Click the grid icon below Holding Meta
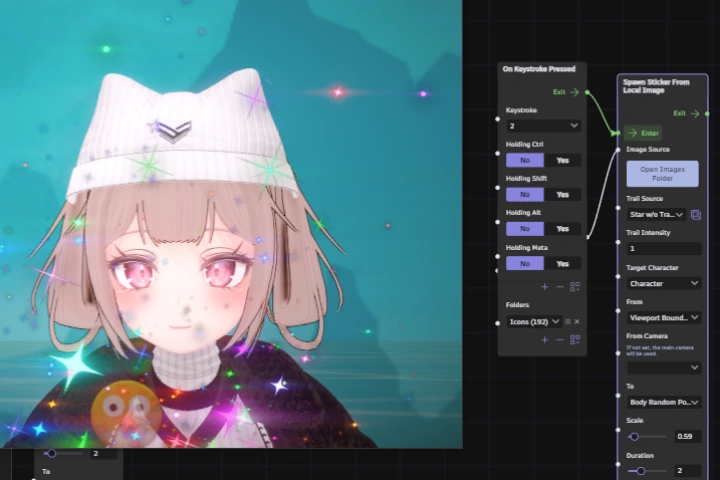 (575, 286)
